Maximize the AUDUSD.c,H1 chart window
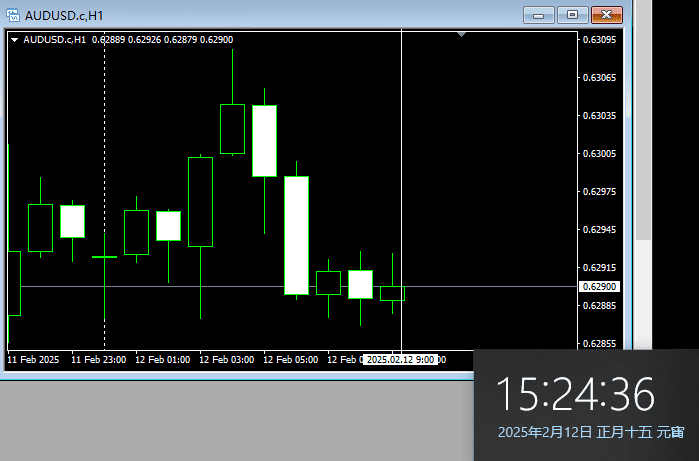 [x=572, y=15]
